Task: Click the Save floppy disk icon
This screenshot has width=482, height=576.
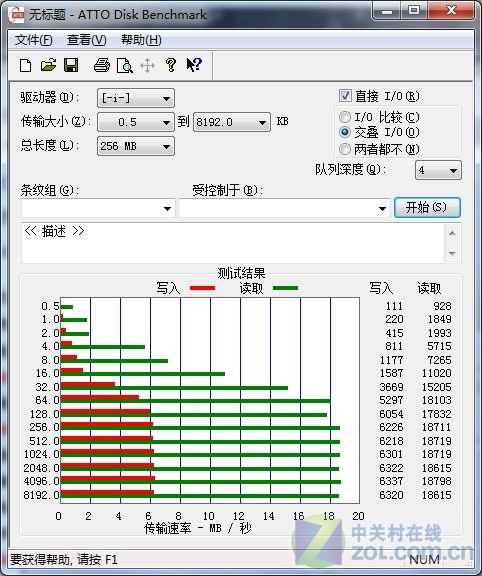Action: click(x=71, y=65)
